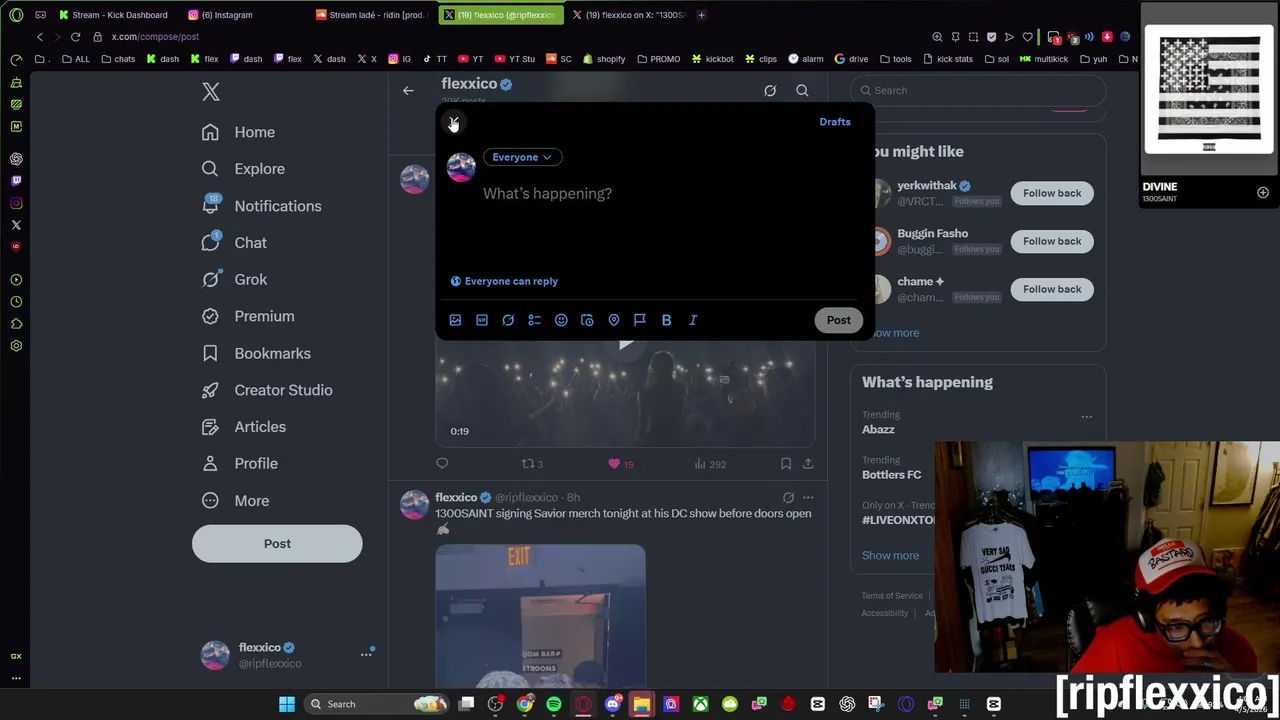Switch to Stream - Kick Dashboard tab
The image size is (1280, 720).
coord(114,15)
